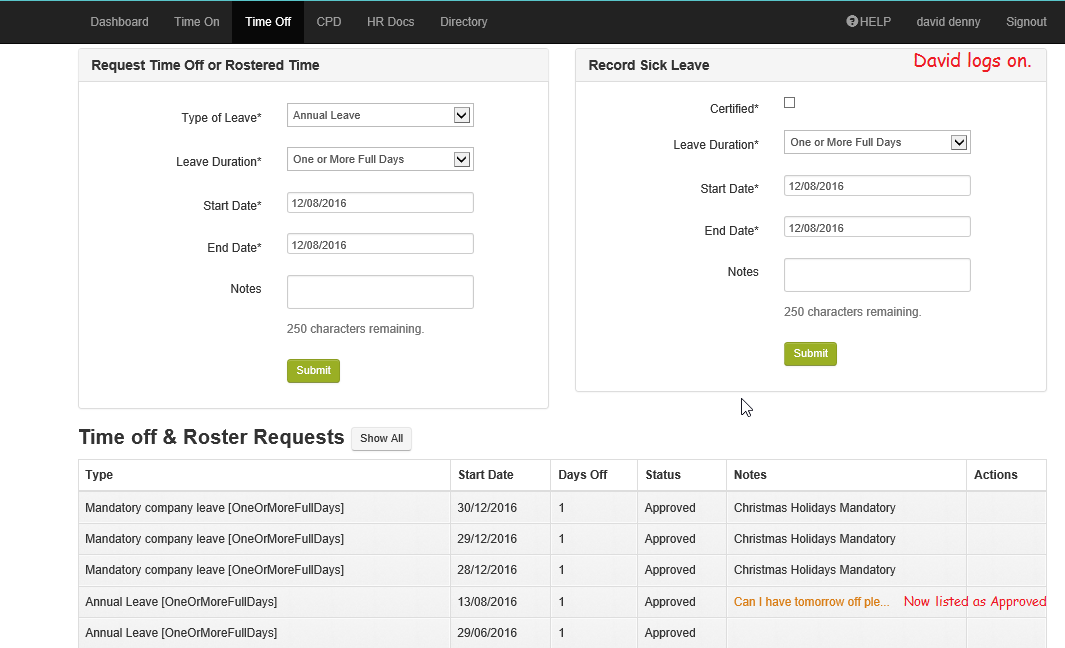Click the Signout link
Screen dimensions: 1065x648
1026,22
